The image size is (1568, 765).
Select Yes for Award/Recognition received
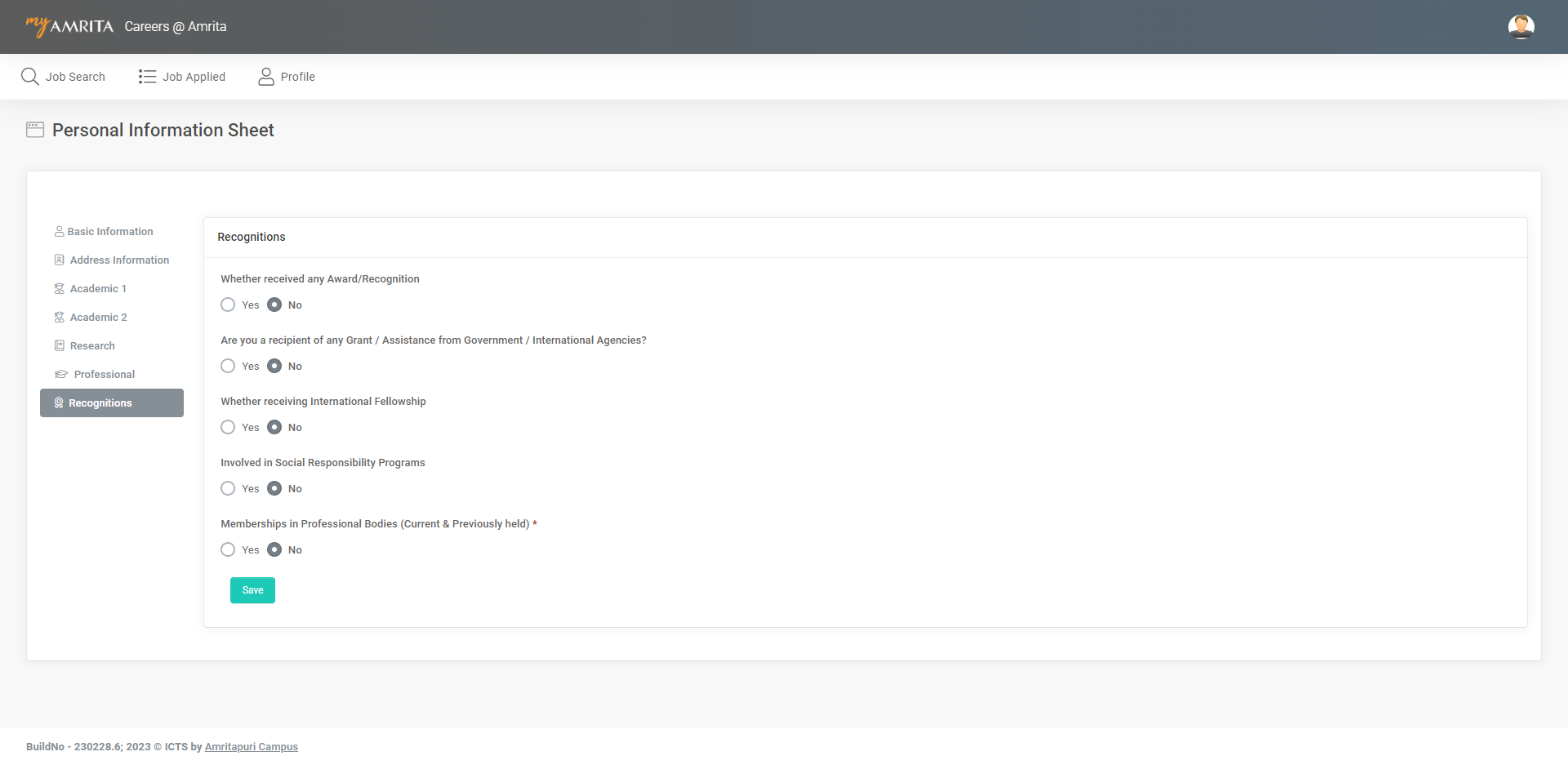(228, 305)
